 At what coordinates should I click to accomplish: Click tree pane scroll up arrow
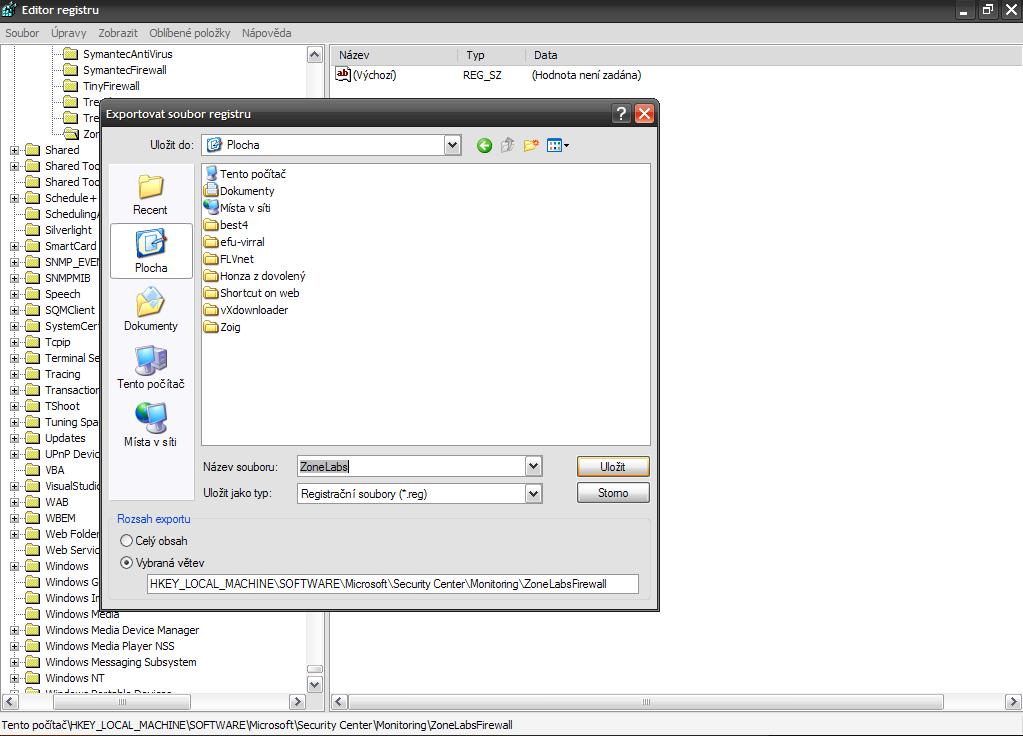[314, 55]
